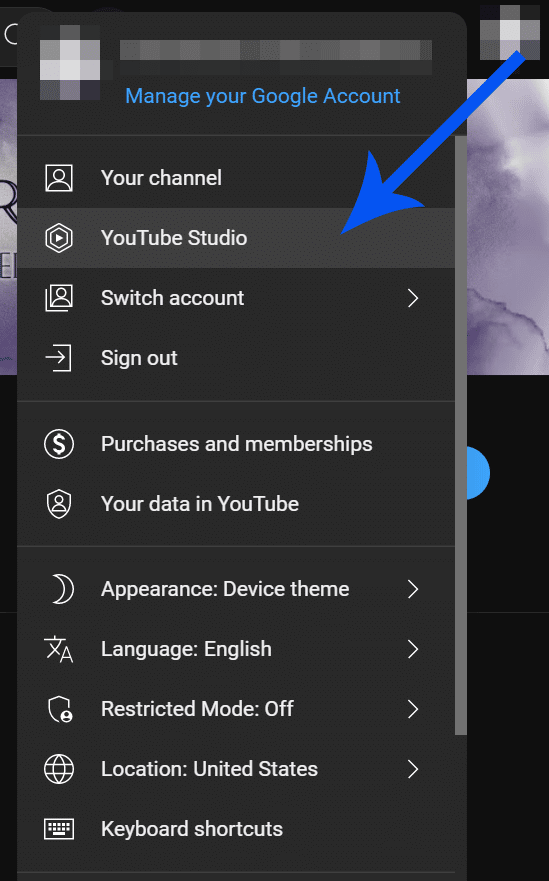Open Your channel
The width and height of the screenshot is (549, 881).
236,178
